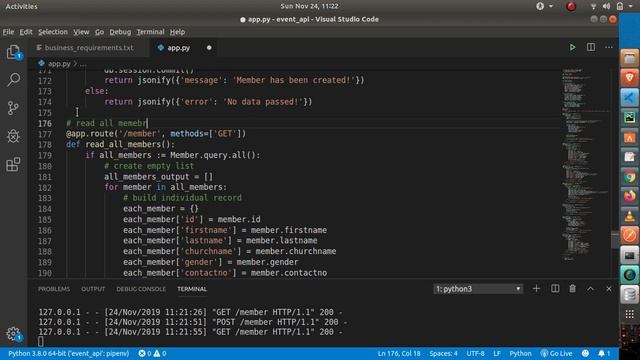The height and width of the screenshot is (360, 640).
Task: Switch to the OUTPUT panel tab
Action: (93, 289)
